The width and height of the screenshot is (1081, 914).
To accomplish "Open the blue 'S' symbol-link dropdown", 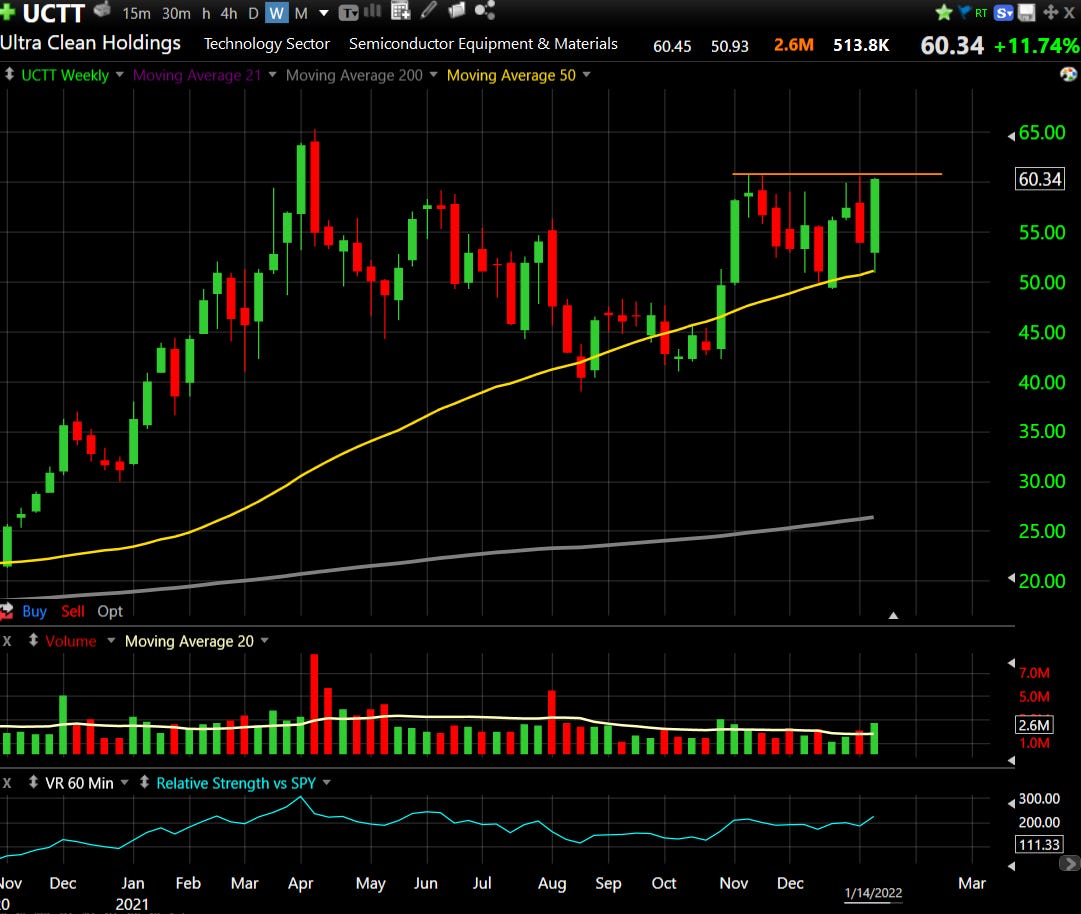I will point(1004,12).
